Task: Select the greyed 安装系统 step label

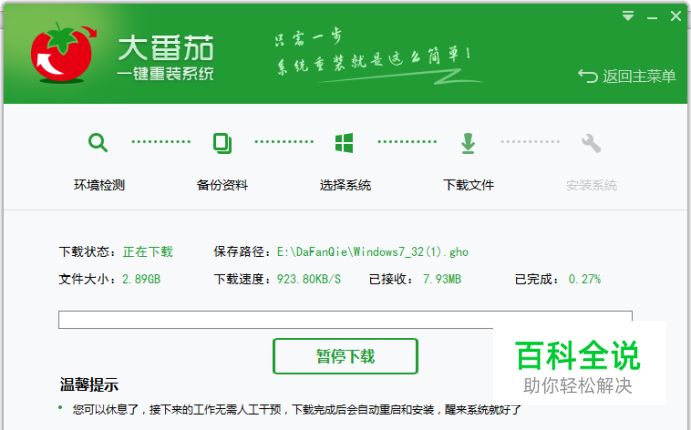Action: pyautogui.click(x=591, y=185)
